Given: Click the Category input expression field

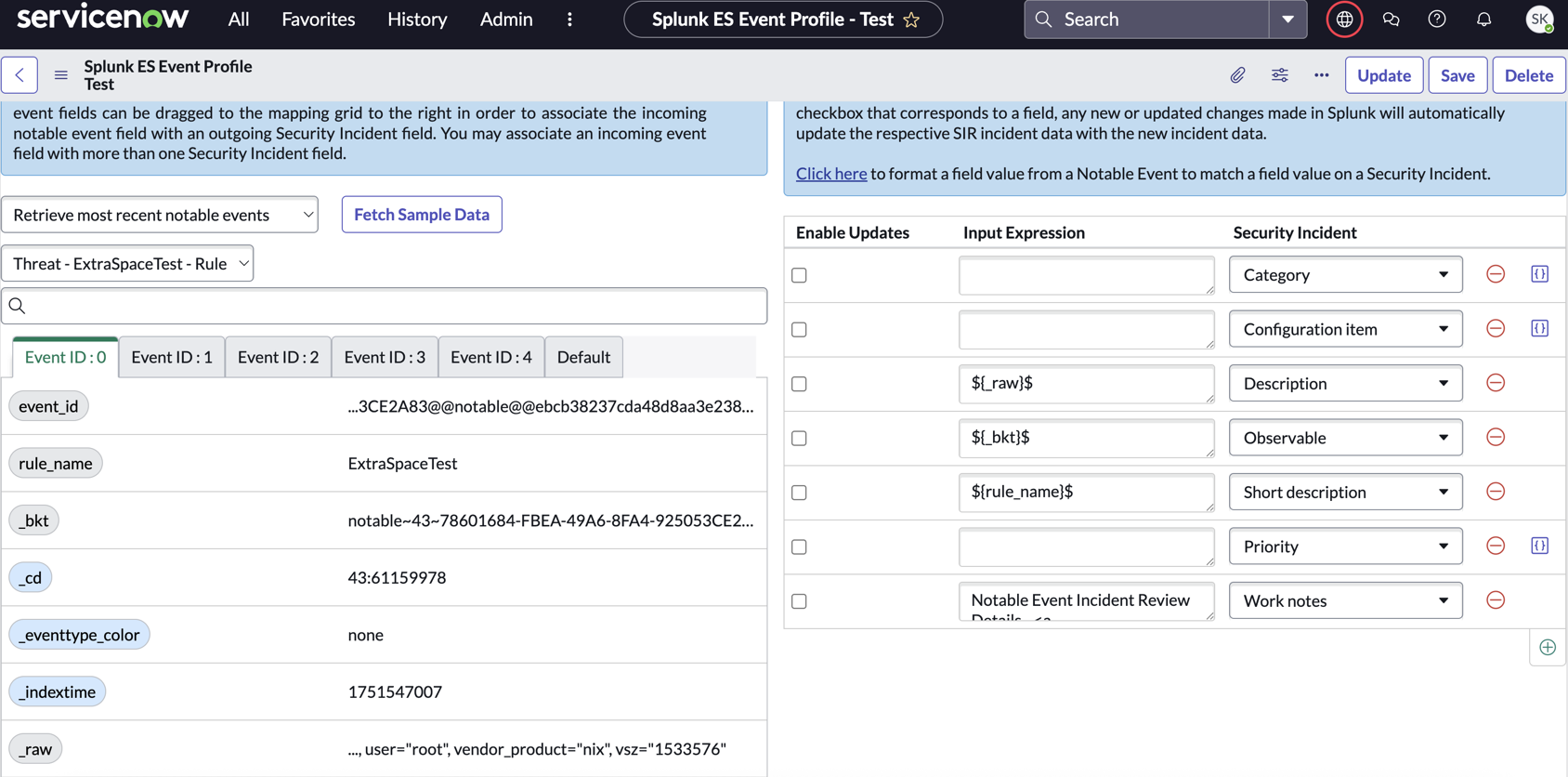Looking at the screenshot, I should [1087, 275].
